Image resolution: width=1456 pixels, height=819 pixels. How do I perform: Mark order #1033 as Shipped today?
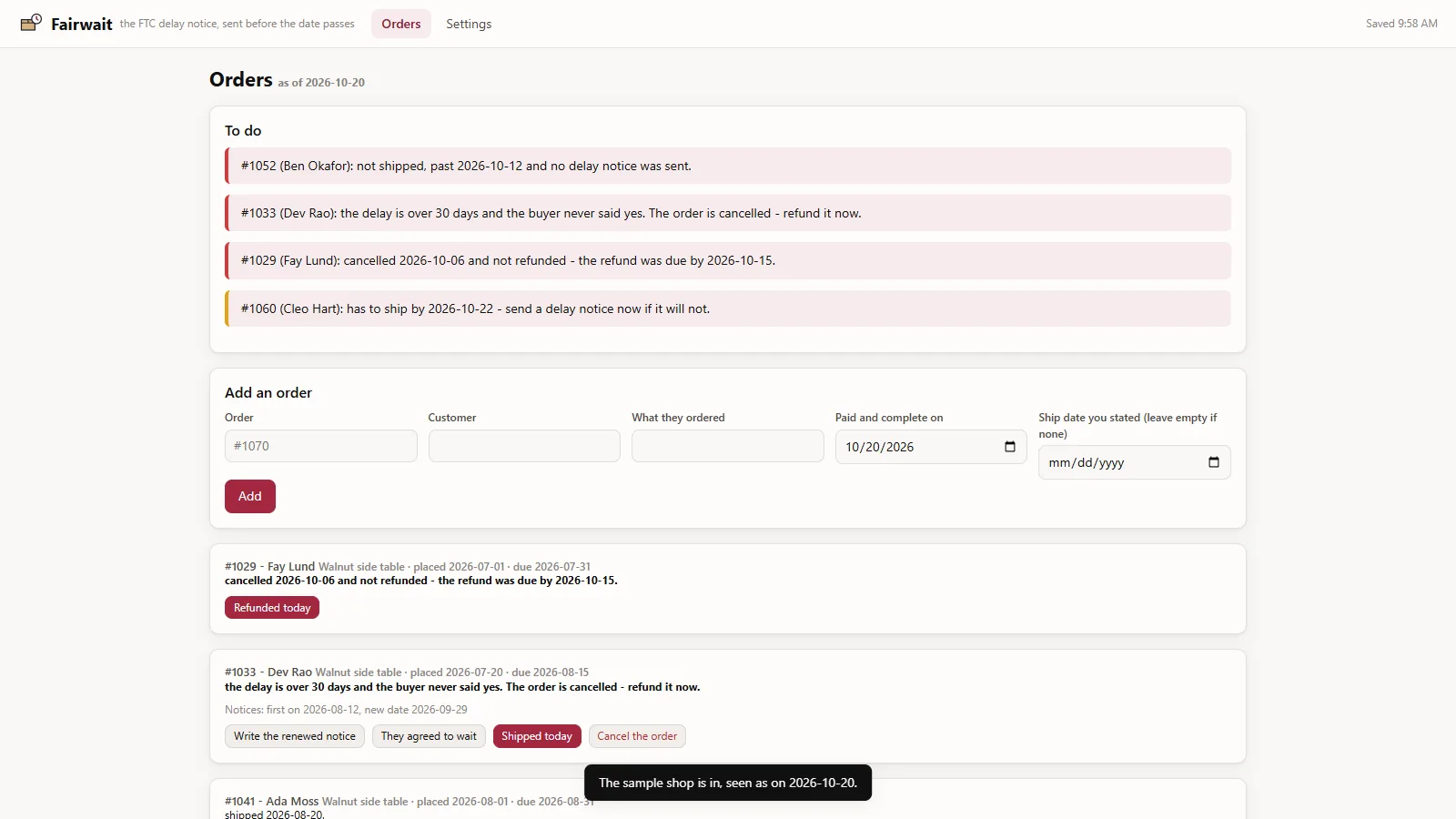click(537, 736)
